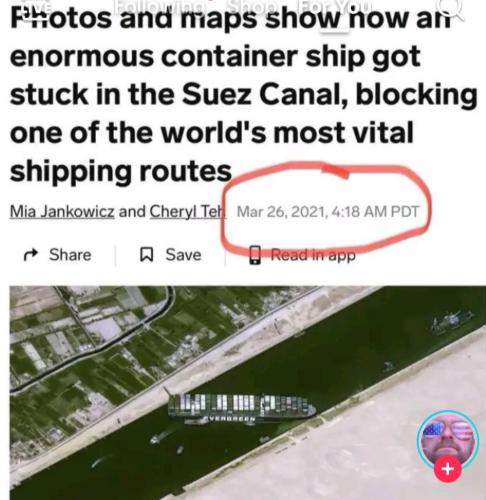Screen dimensions: 486x500
Task: Tap the red plus follow badge
Action: (x=448, y=469)
